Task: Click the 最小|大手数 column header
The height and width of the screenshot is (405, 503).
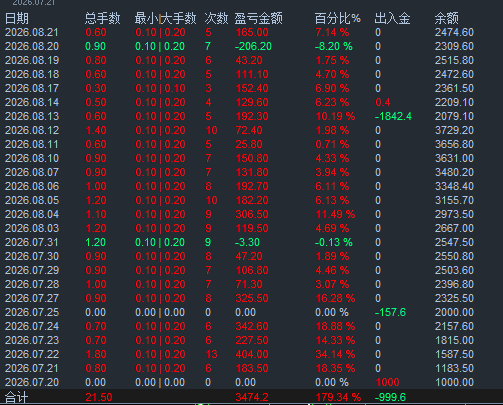Action: click(x=166, y=18)
